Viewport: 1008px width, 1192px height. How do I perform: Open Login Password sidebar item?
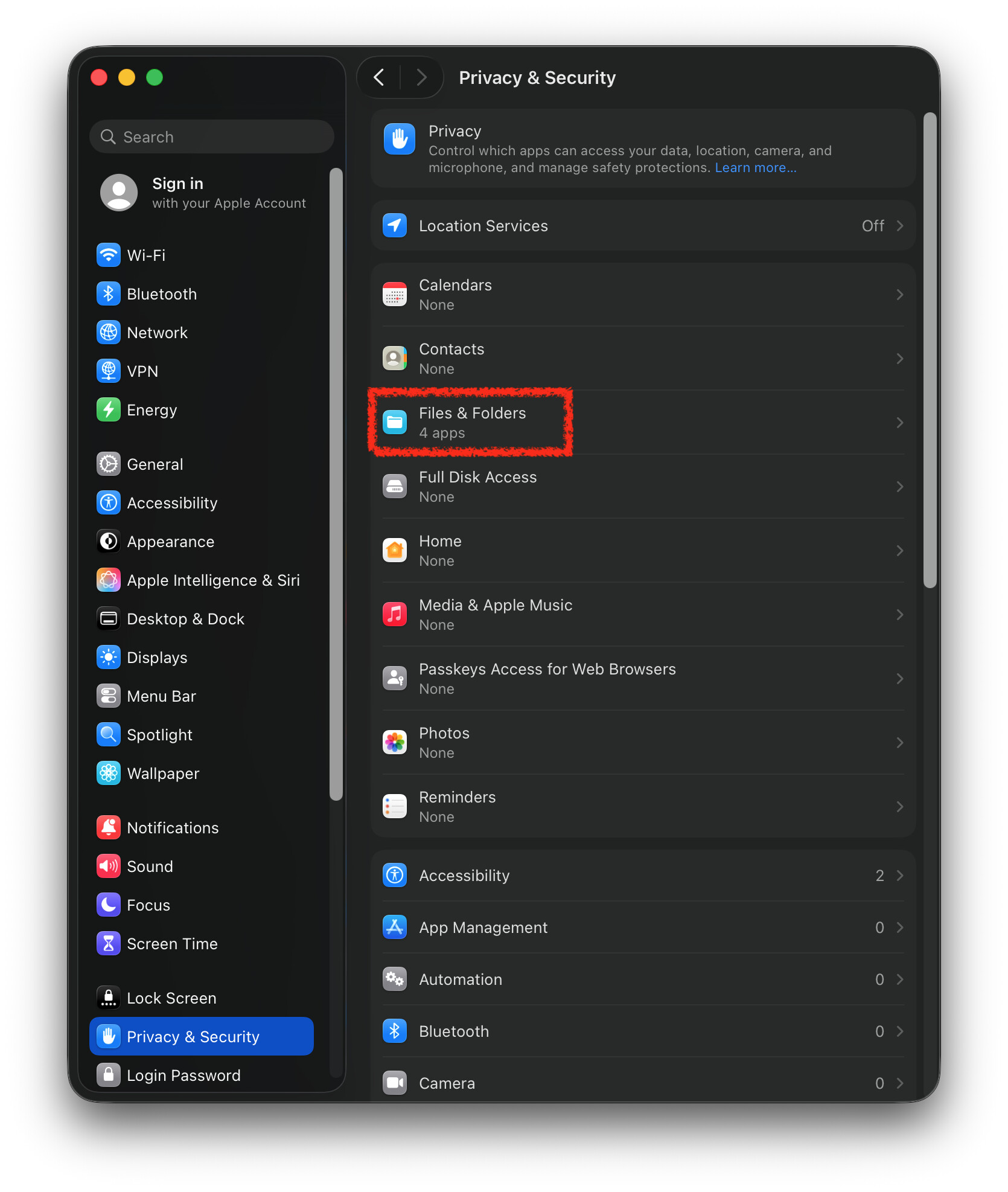(202, 1075)
